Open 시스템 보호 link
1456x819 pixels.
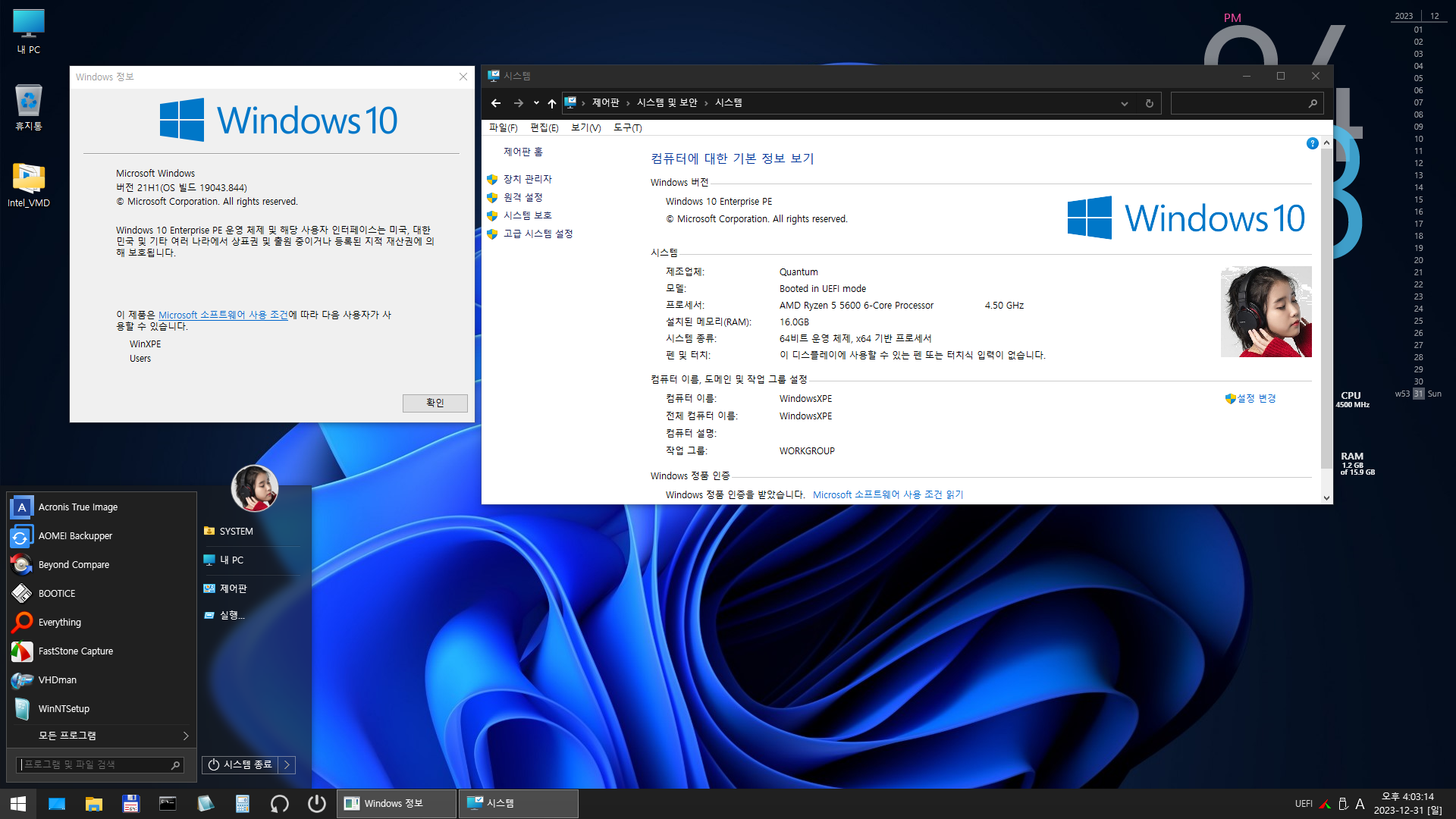tap(528, 216)
